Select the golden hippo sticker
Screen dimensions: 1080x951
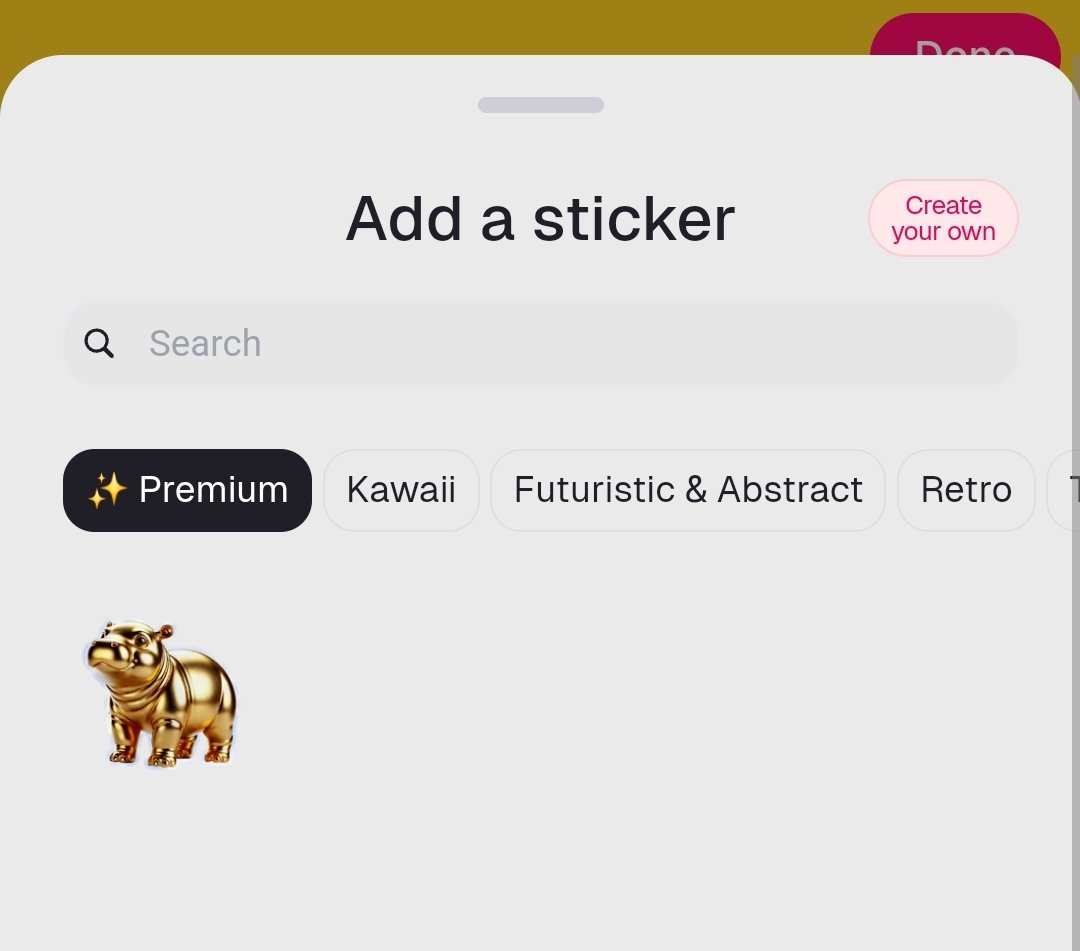pyautogui.click(x=161, y=693)
